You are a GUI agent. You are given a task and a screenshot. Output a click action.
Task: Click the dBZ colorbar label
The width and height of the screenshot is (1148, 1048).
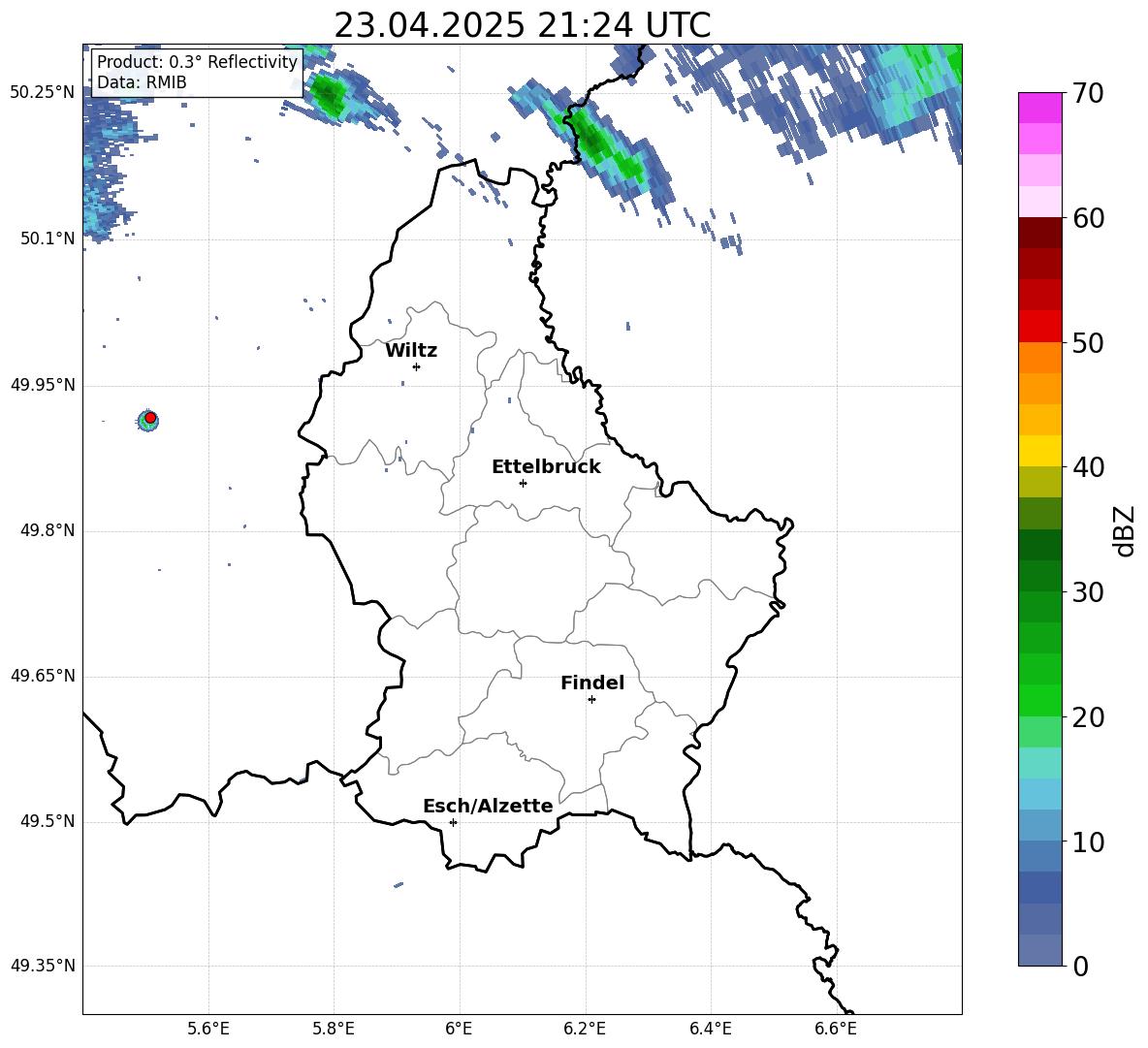pos(1125,530)
